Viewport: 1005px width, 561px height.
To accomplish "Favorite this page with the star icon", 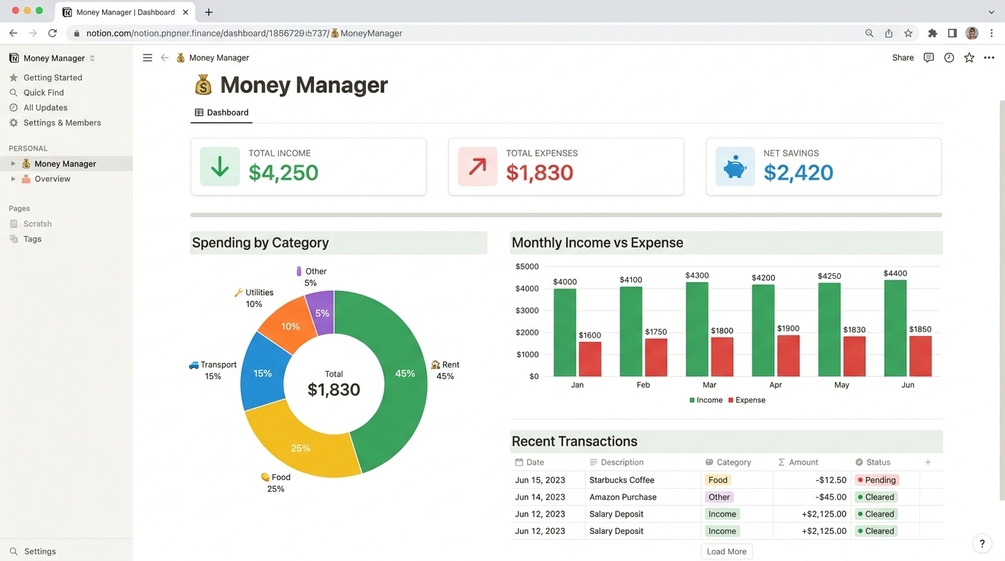I will click(969, 58).
